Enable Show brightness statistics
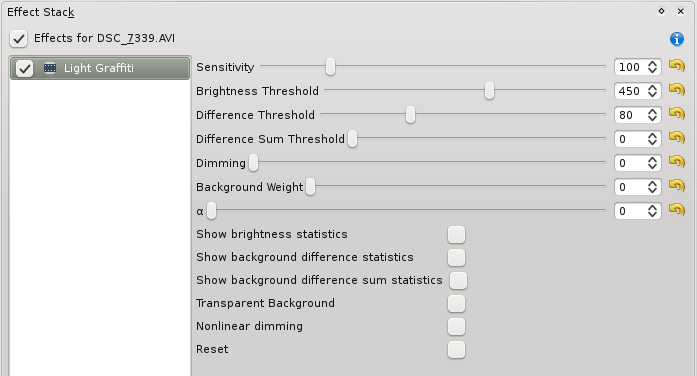The width and height of the screenshot is (697, 376). click(x=457, y=235)
